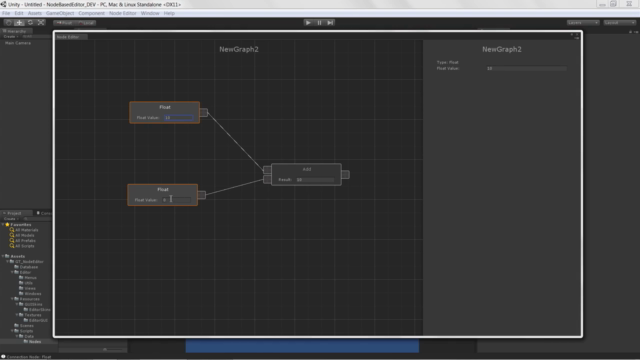Screen dimensions: 640x360
Task: Switch to the Hierarchy tab
Action: pos(16,31)
